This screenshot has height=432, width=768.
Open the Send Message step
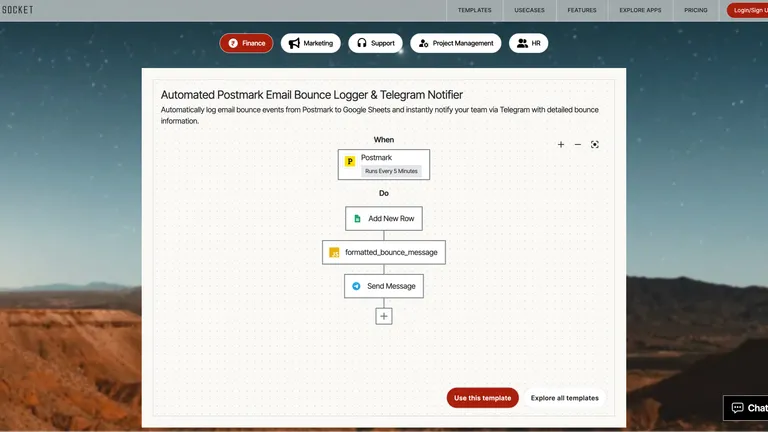pyautogui.click(x=384, y=286)
